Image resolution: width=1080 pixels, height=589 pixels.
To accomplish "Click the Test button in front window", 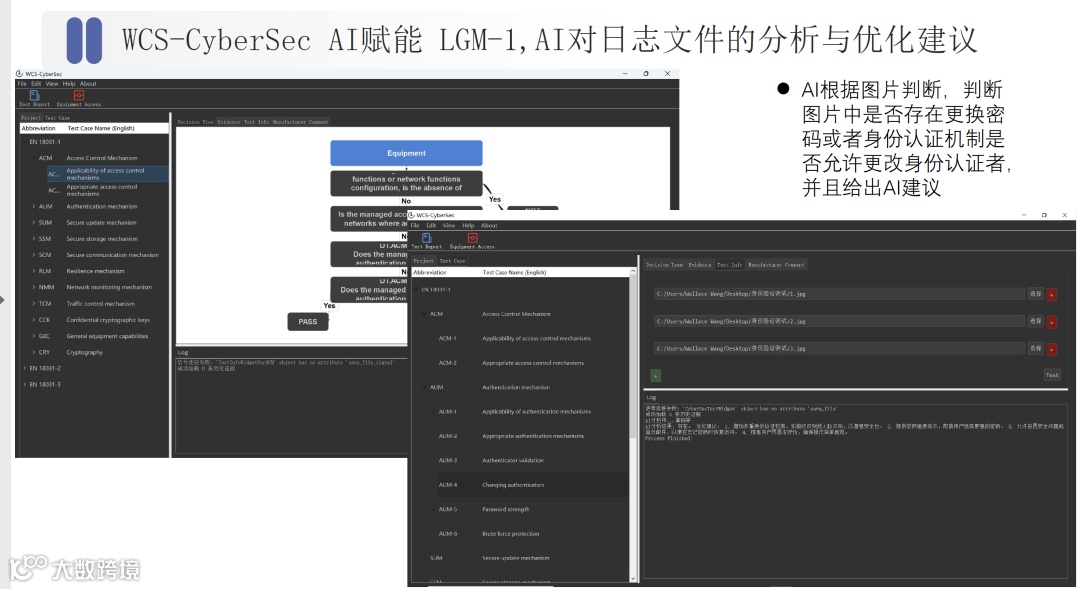I will pos(1052,375).
